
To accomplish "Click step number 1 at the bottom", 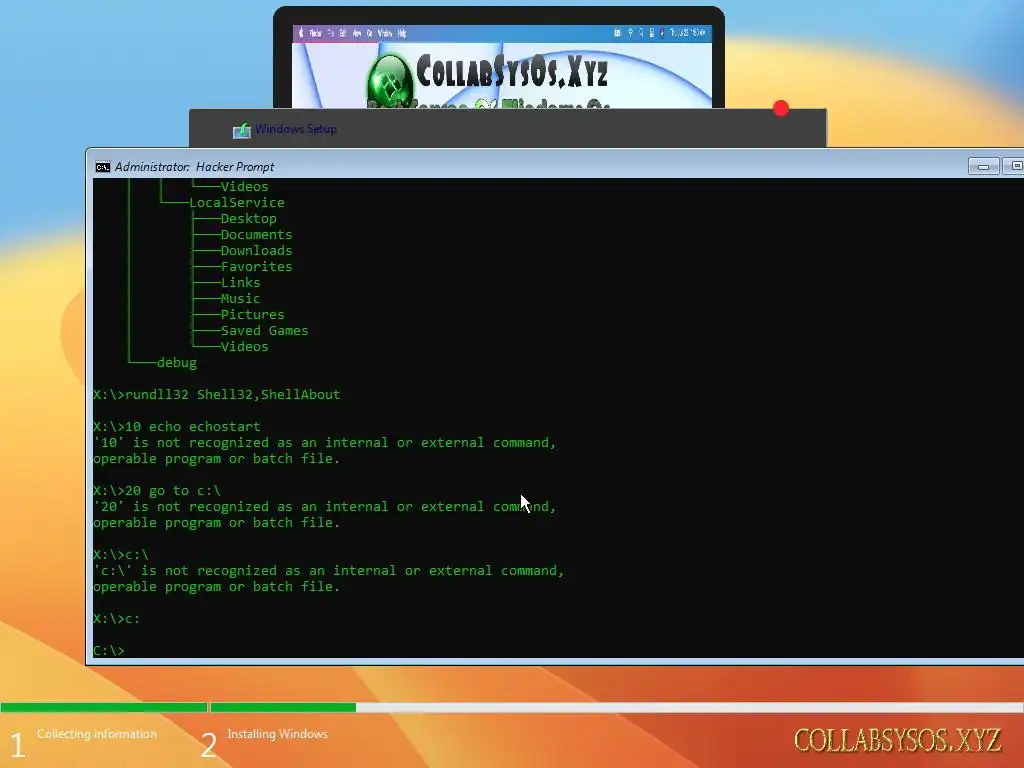I will tap(18, 745).
